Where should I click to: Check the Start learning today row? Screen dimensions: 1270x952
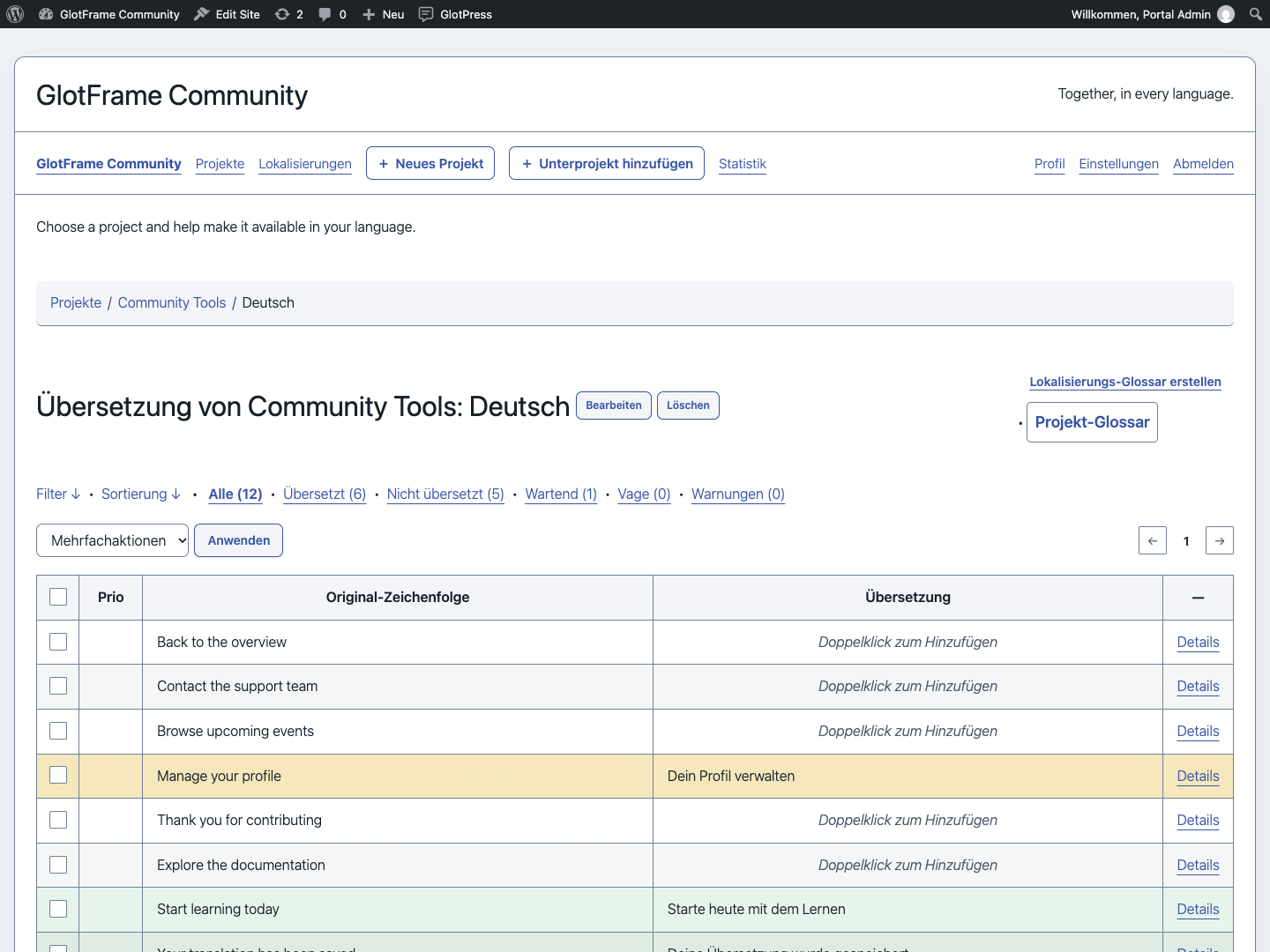point(58,909)
